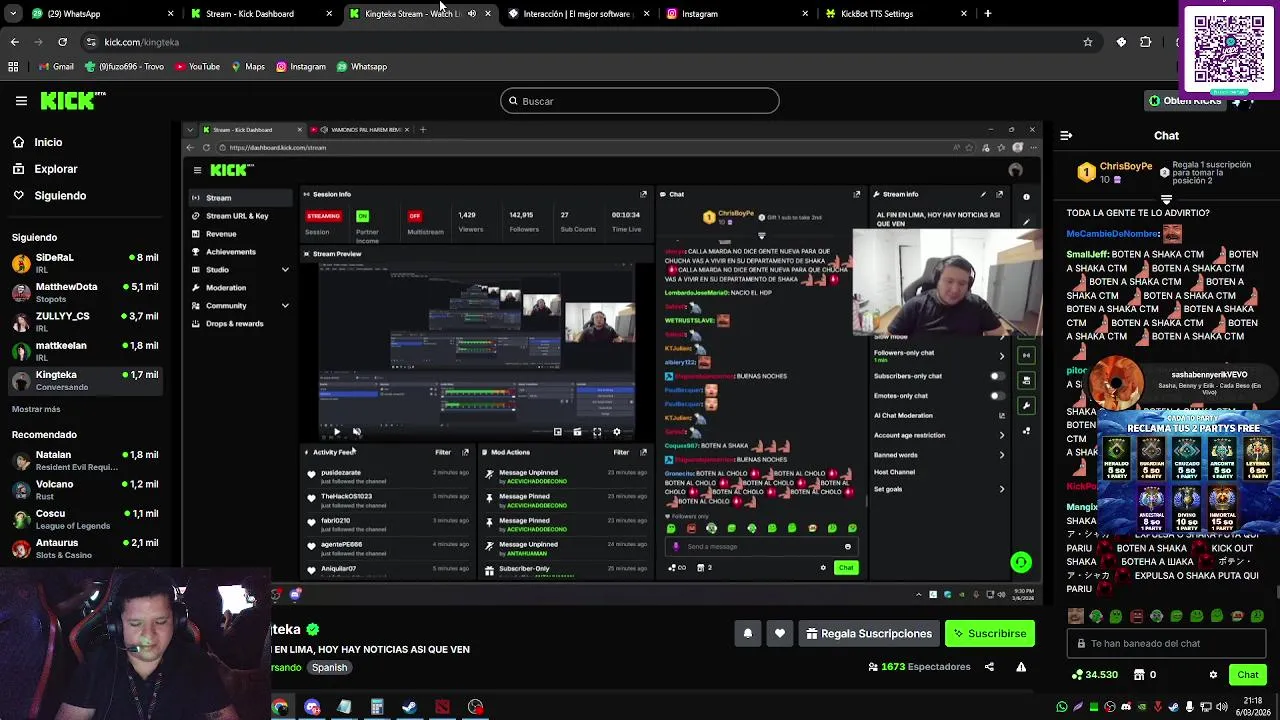
Task: Bookmark this page with the star icon
Action: coord(1087,42)
